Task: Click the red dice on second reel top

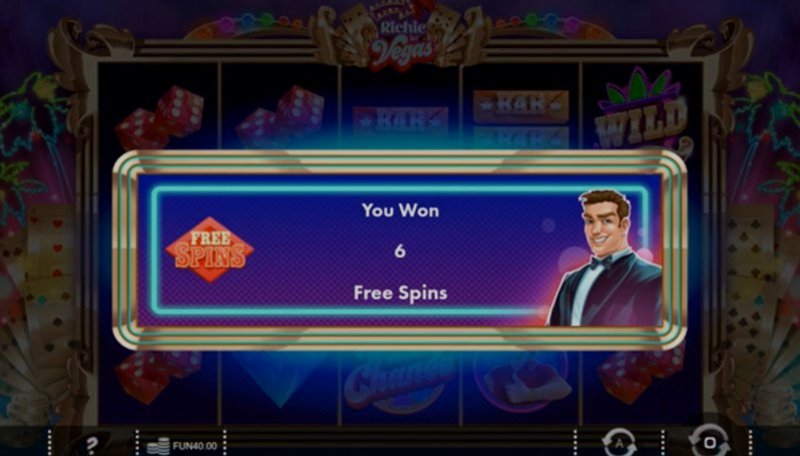Action: click(280, 117)
